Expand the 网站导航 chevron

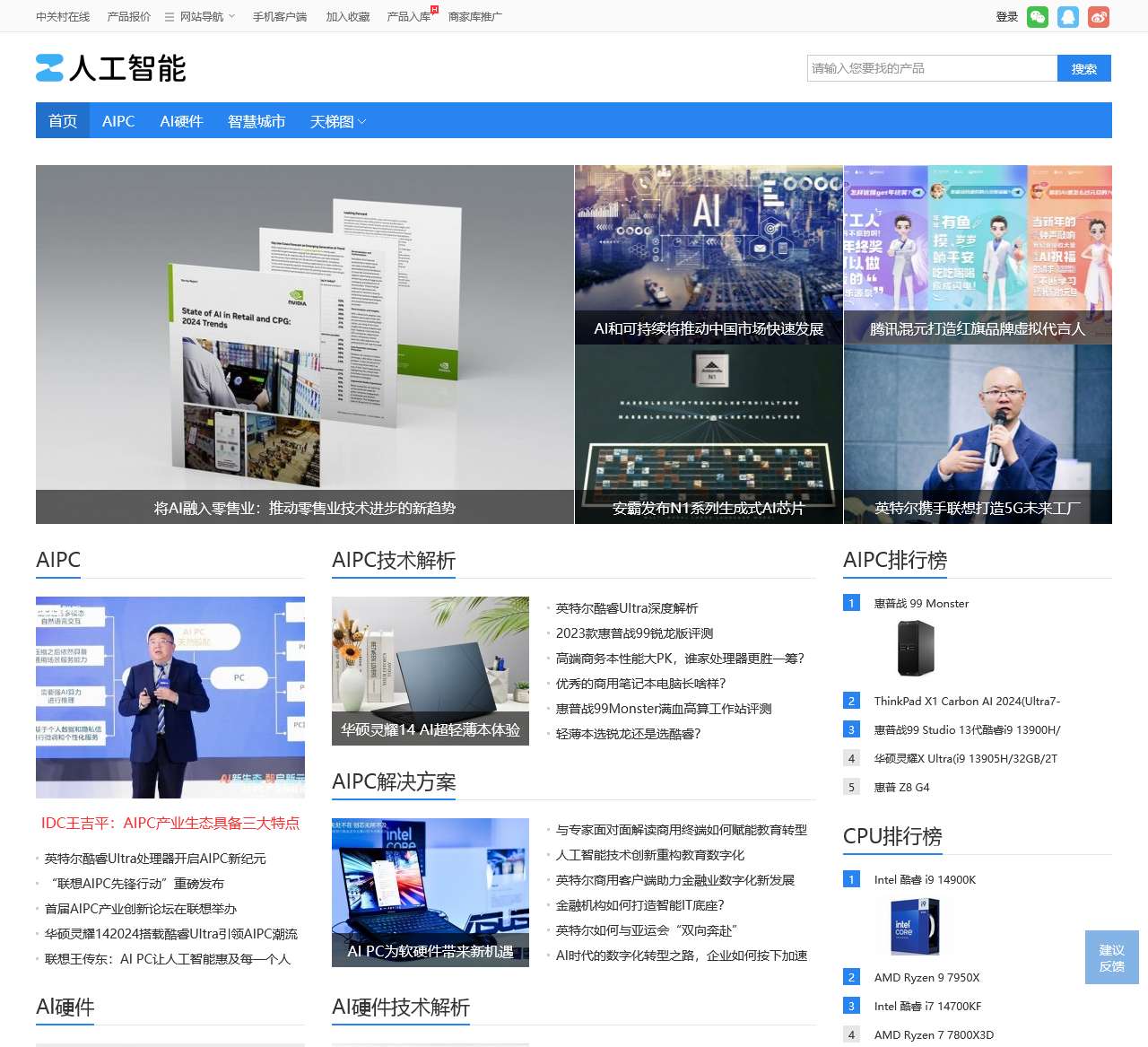click(x=230, y=16)
